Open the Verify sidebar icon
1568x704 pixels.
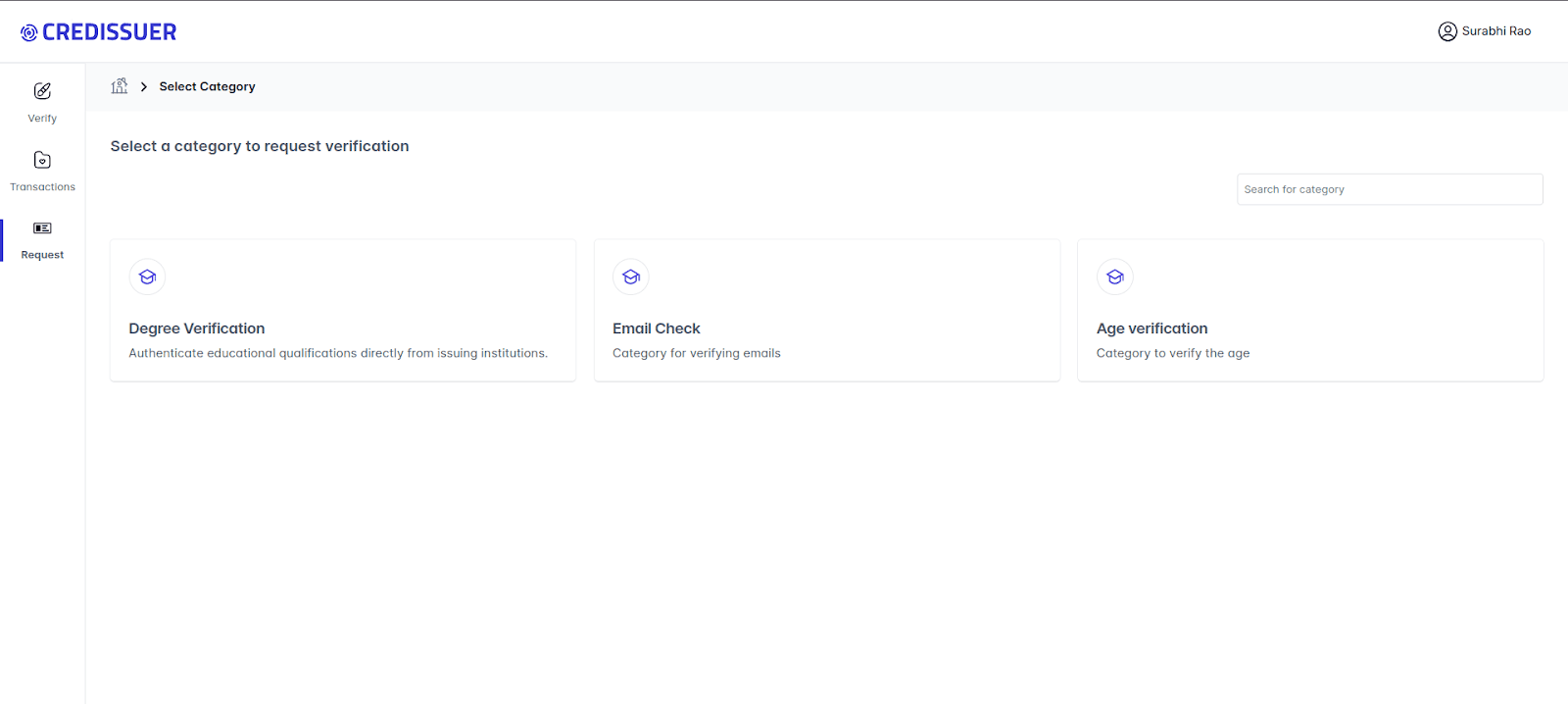pos(42,91)
